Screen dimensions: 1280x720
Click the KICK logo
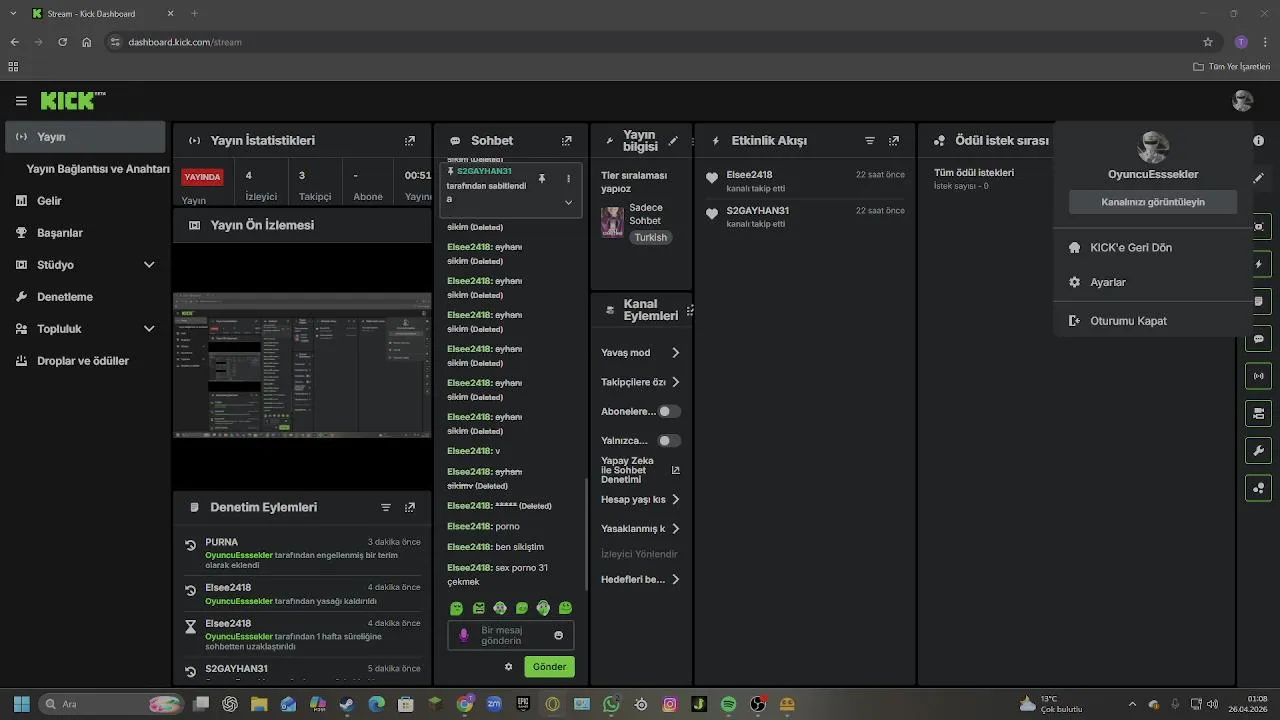point(72,100)
